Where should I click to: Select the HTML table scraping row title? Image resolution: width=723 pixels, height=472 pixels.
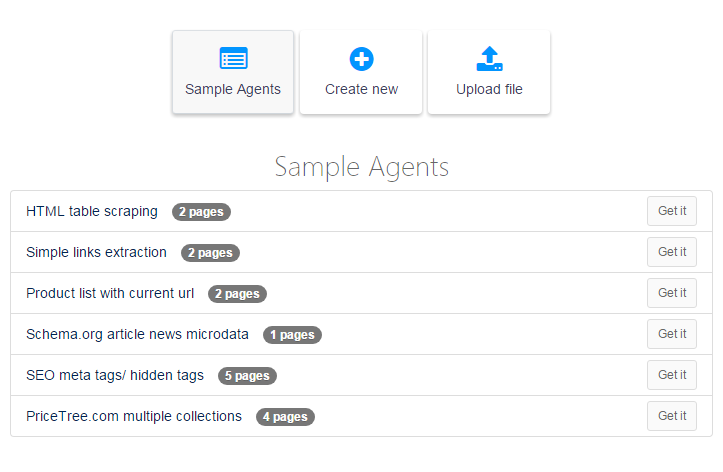(x=92, y=212)
